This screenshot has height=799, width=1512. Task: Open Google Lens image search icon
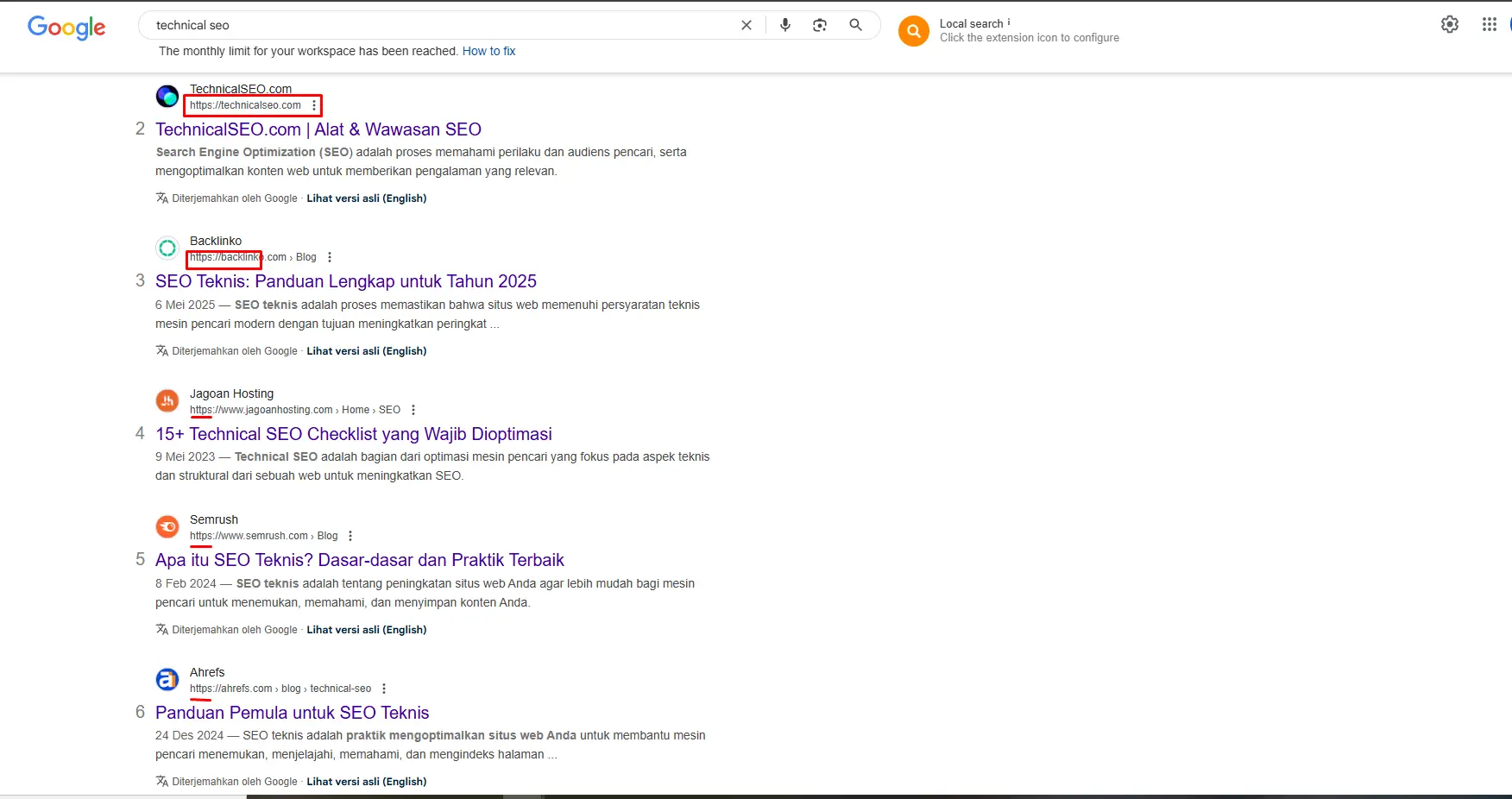820,25
